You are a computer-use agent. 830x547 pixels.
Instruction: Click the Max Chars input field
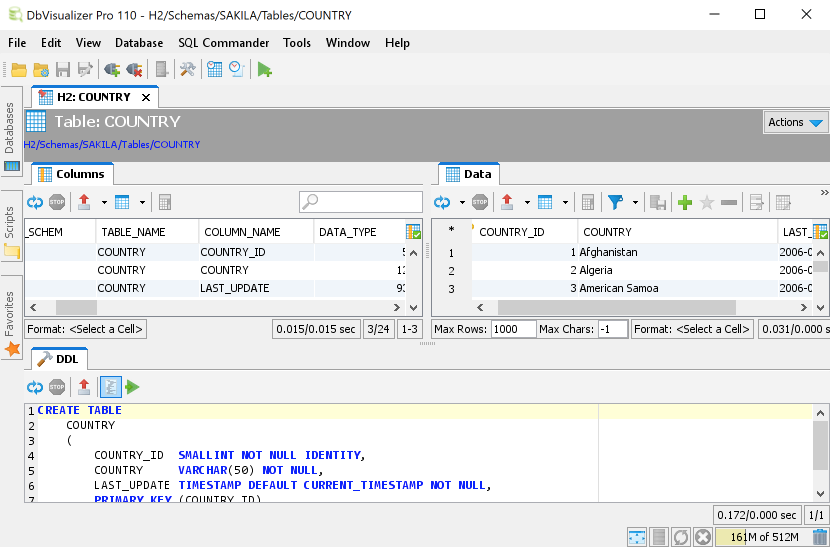click(613, 329)
